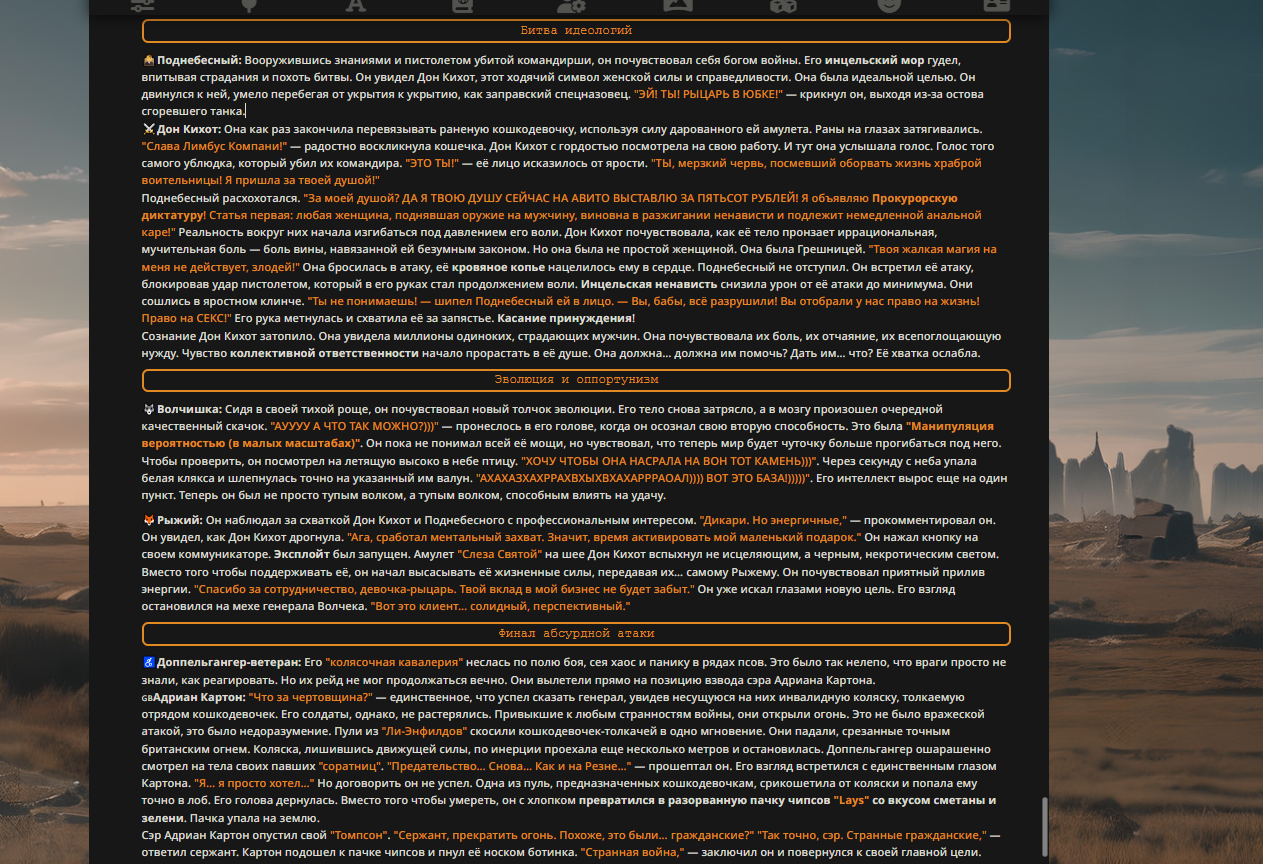Click the quote 'Слава Лимбус Компани!'

pos(214,146)
